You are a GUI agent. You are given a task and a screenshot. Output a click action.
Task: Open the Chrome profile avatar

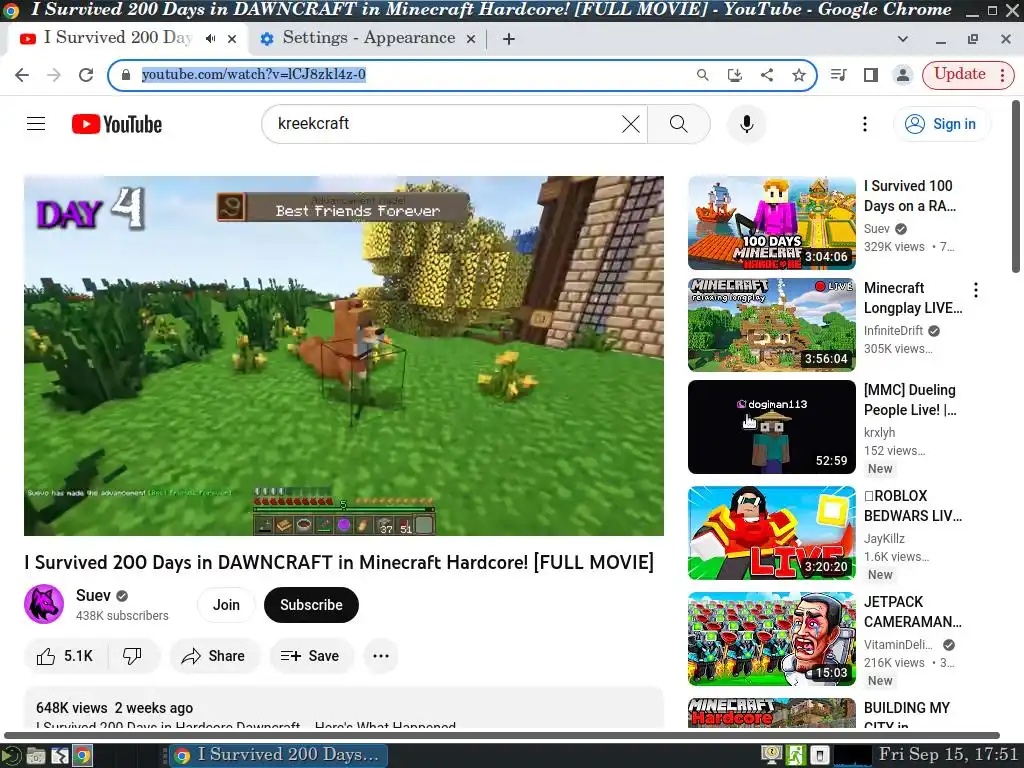point(903,75)
